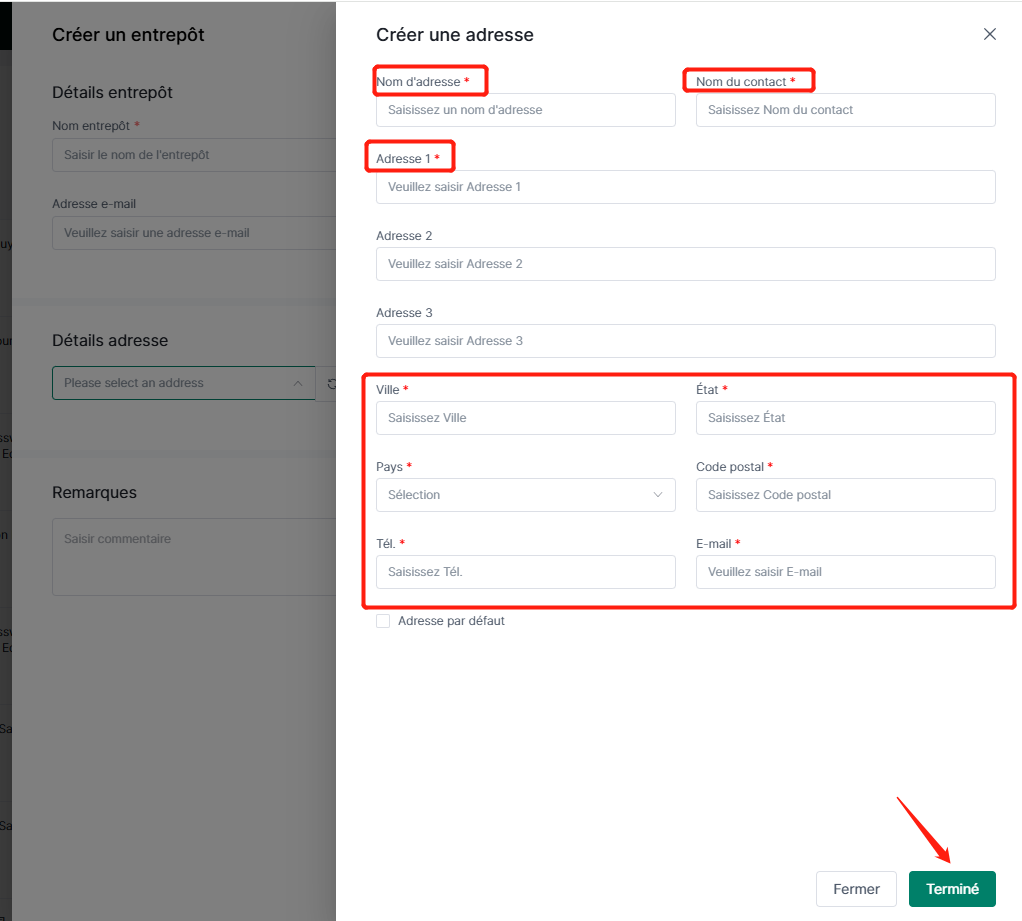Focus the Tél. phone input

pyautogui.click(x=525, y=572)
